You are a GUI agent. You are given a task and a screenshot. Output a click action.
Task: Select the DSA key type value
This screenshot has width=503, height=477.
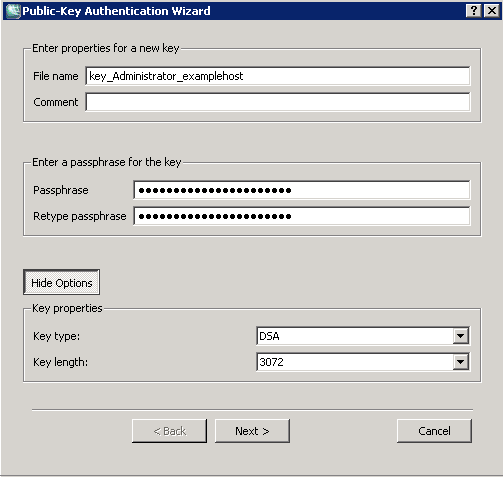pyautogui.click(x=269, y=336)
